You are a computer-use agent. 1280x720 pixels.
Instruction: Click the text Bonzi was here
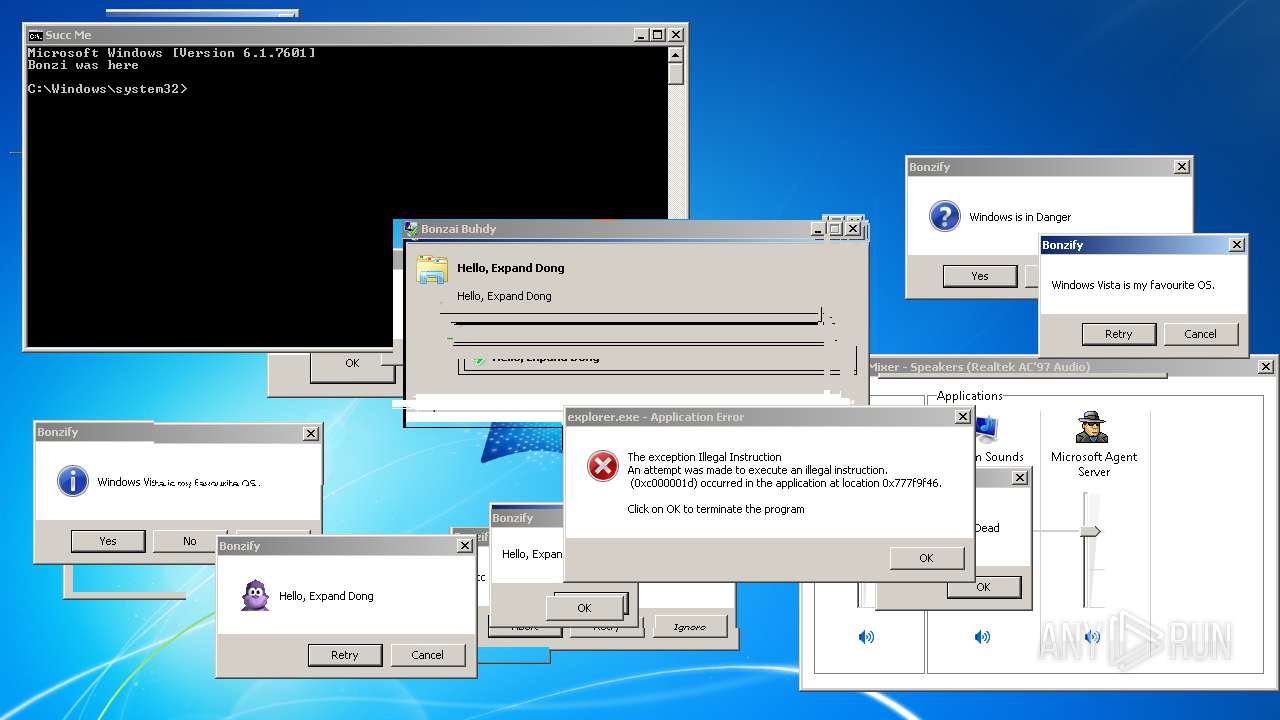pyautogui.click(x=83, y=65)
